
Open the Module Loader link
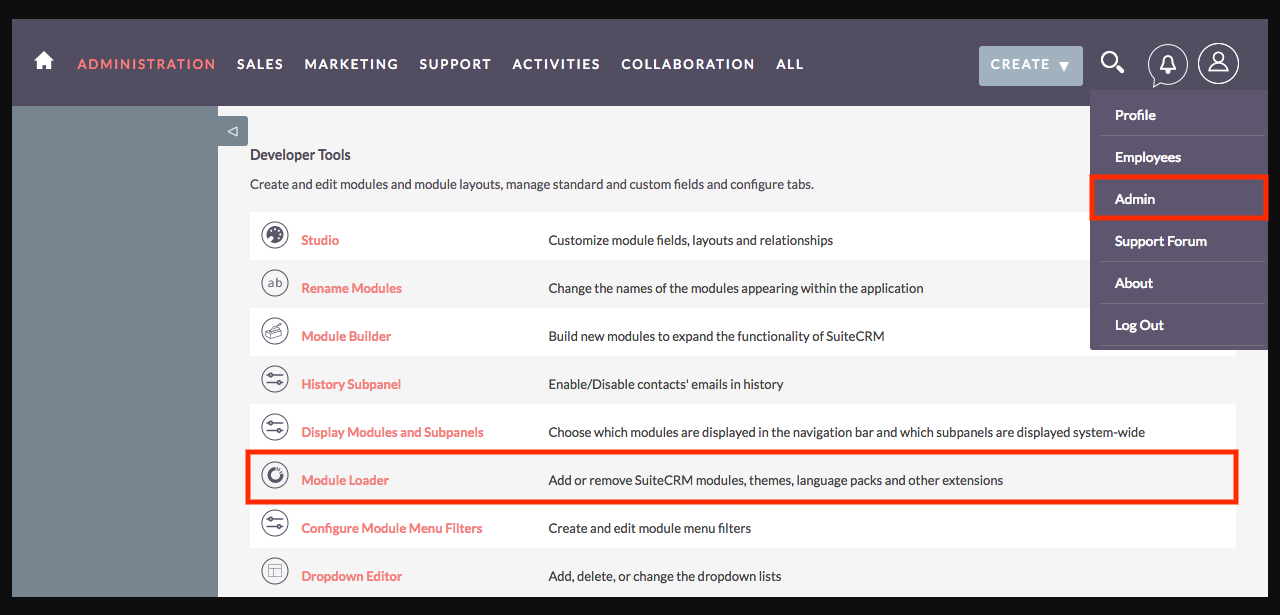(x=345, y=480)
